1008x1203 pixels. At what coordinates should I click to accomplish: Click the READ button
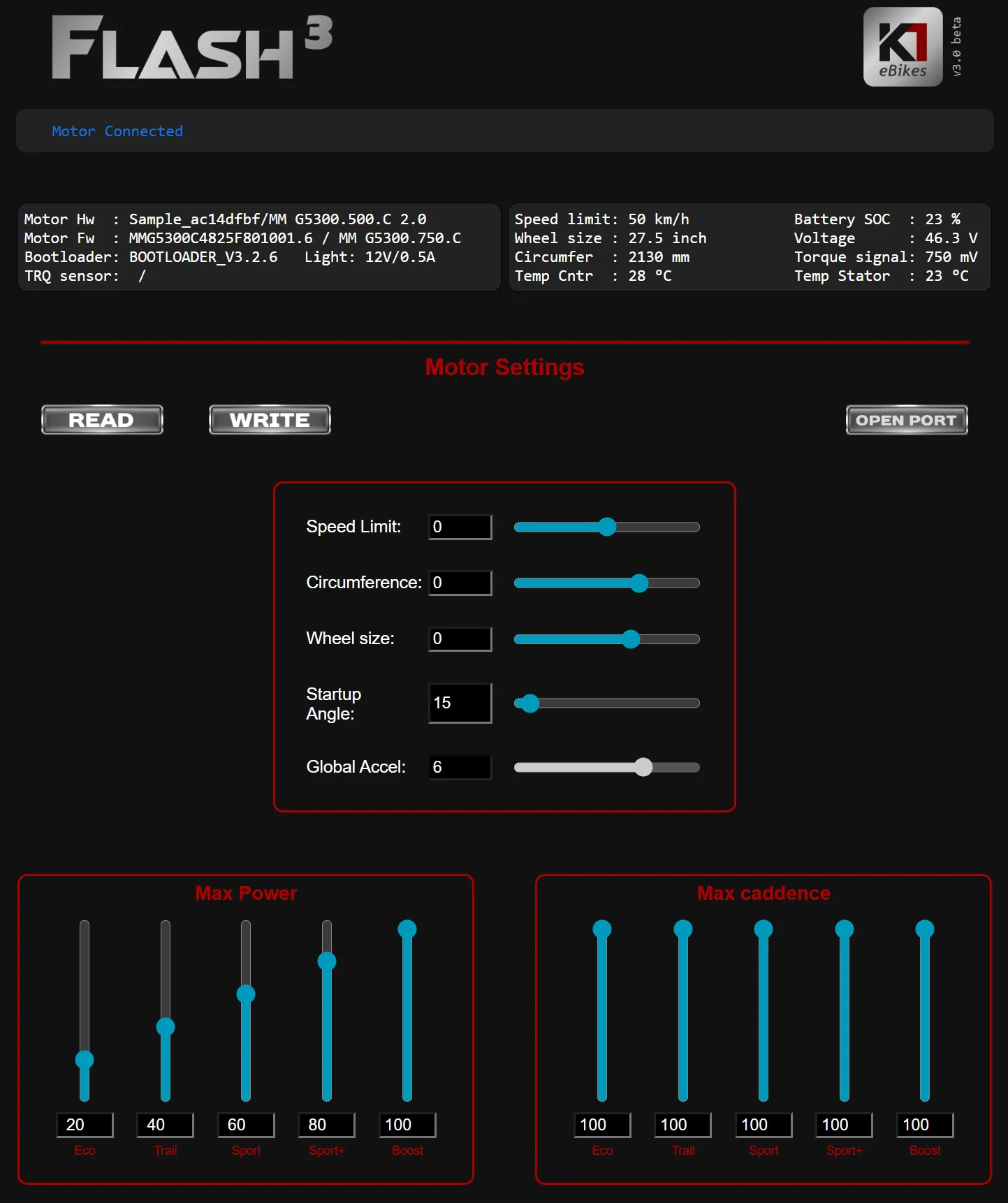click(102, 420)
